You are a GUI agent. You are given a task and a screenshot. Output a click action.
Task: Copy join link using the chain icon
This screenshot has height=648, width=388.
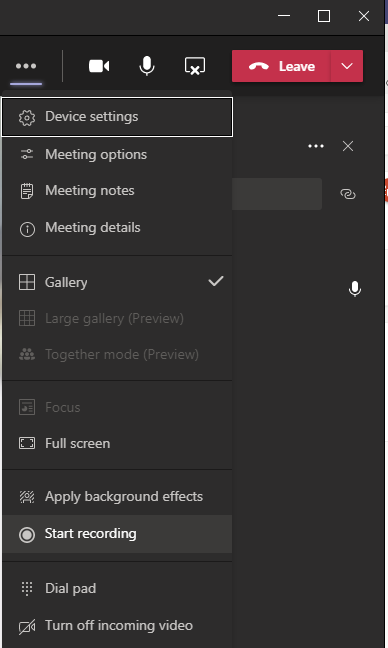tap(348, 194)
